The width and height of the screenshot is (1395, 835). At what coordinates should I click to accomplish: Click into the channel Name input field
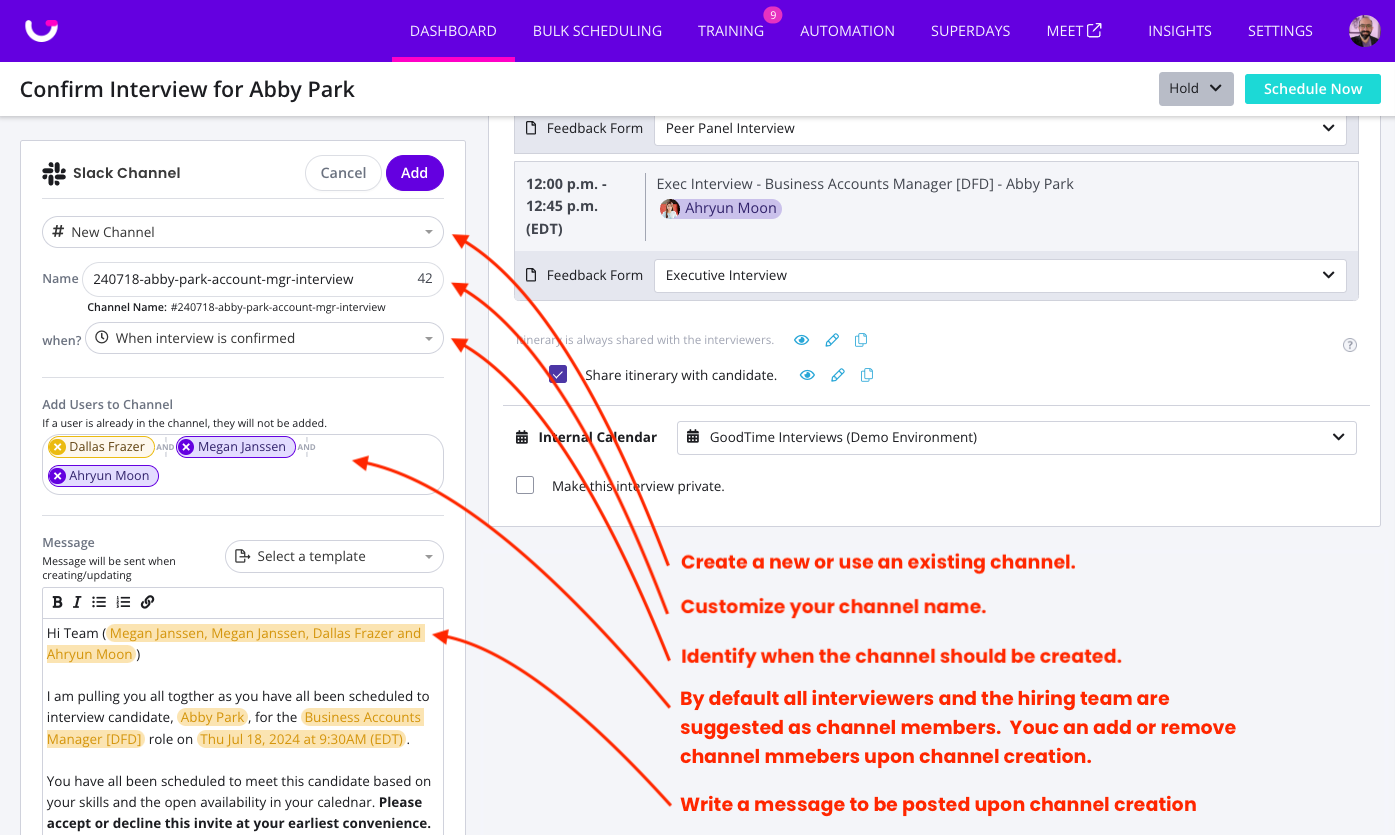[263, 279]
